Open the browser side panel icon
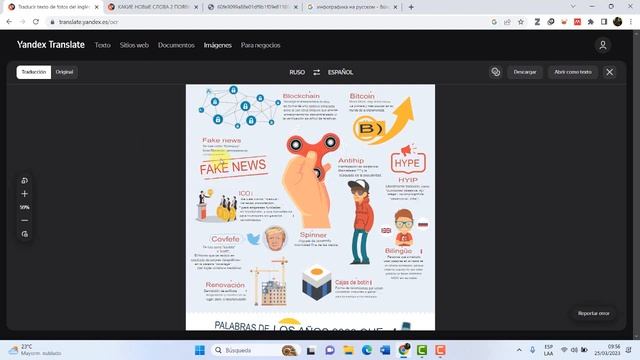The image size is (640, 360). click(x=604, y=22)
